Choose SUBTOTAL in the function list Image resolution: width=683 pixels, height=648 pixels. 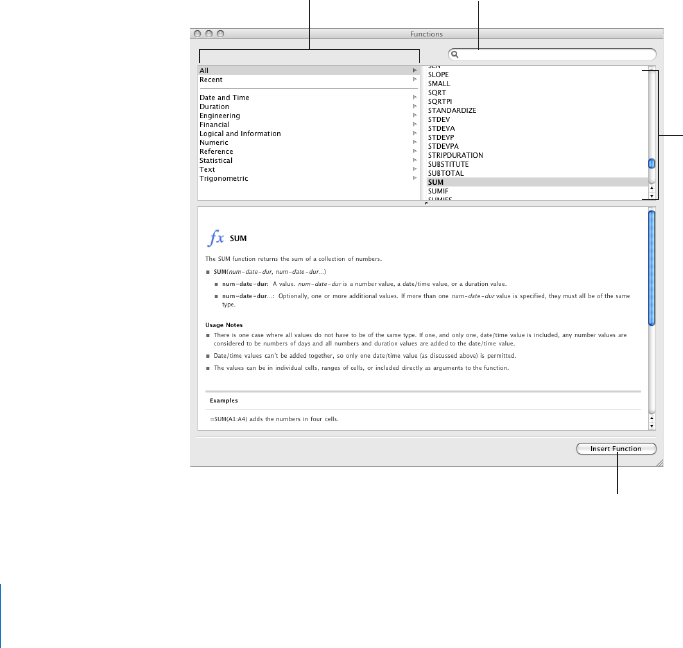click(537, 173)
